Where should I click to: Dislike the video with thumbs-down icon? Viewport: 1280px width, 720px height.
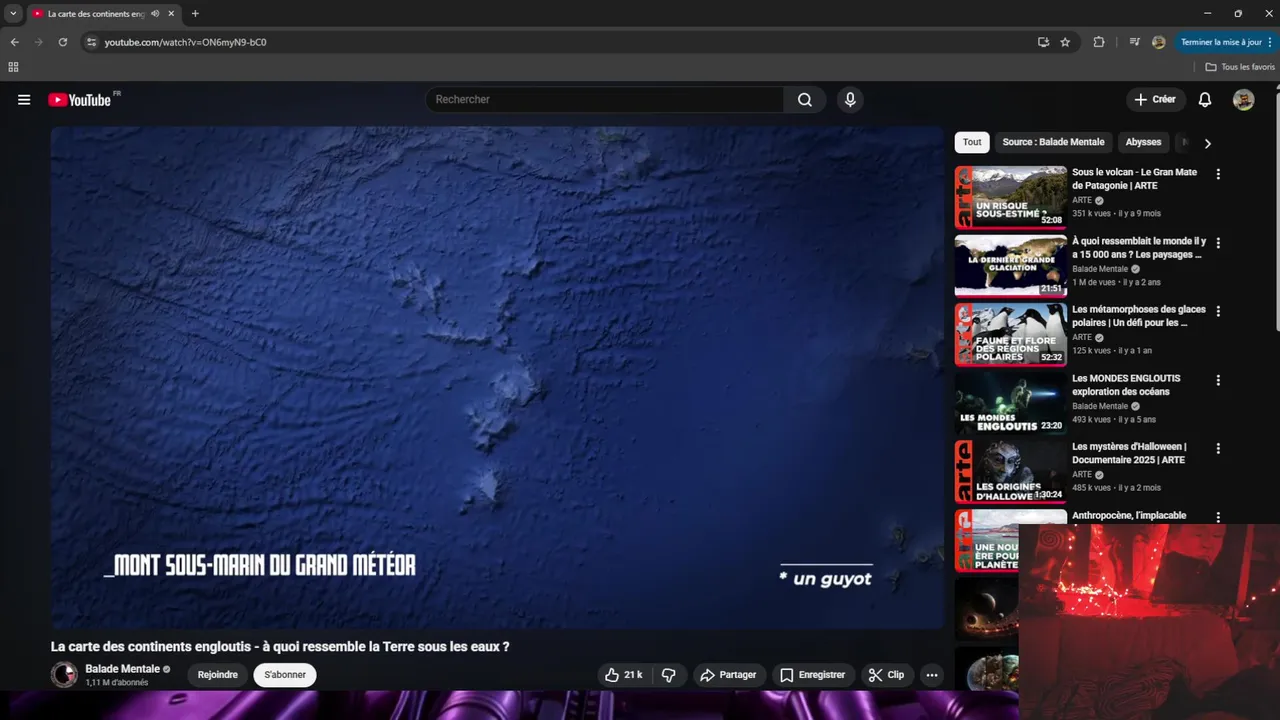(669, 675)
